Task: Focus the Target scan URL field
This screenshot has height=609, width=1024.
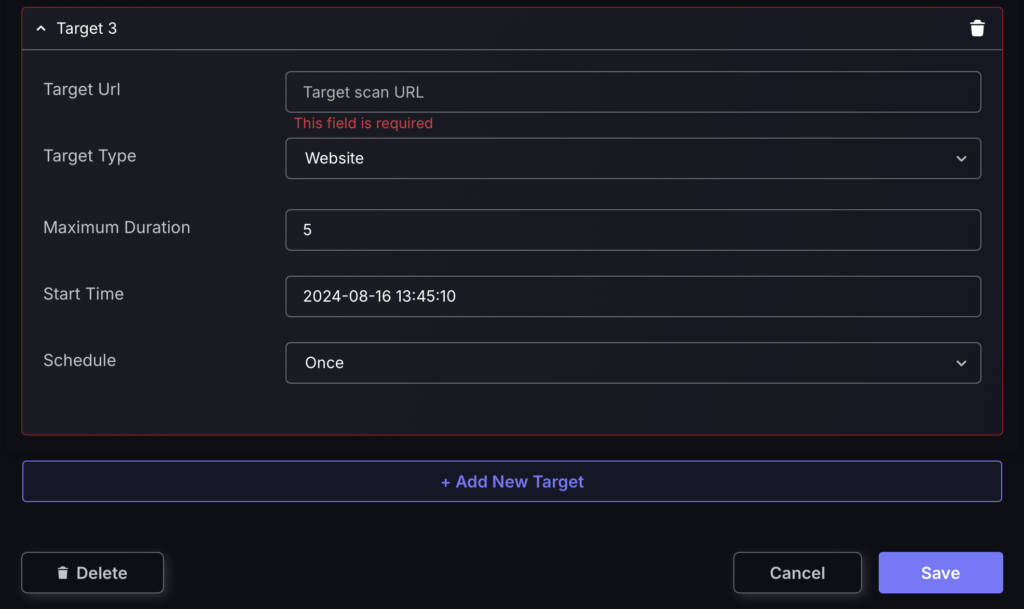Action: pyautogui.click(x=633, y=92)
